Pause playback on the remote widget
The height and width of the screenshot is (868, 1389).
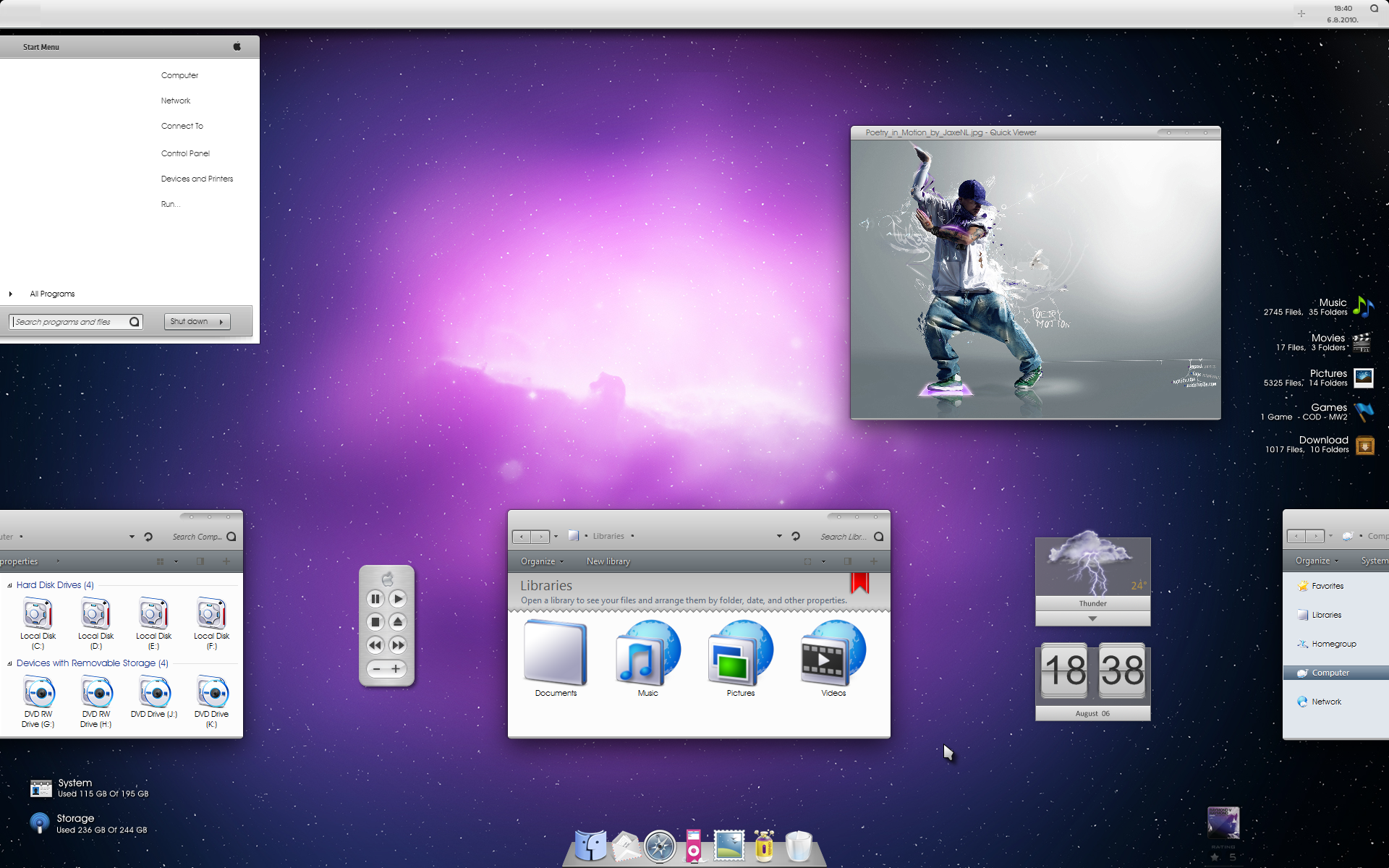(375, 599)
